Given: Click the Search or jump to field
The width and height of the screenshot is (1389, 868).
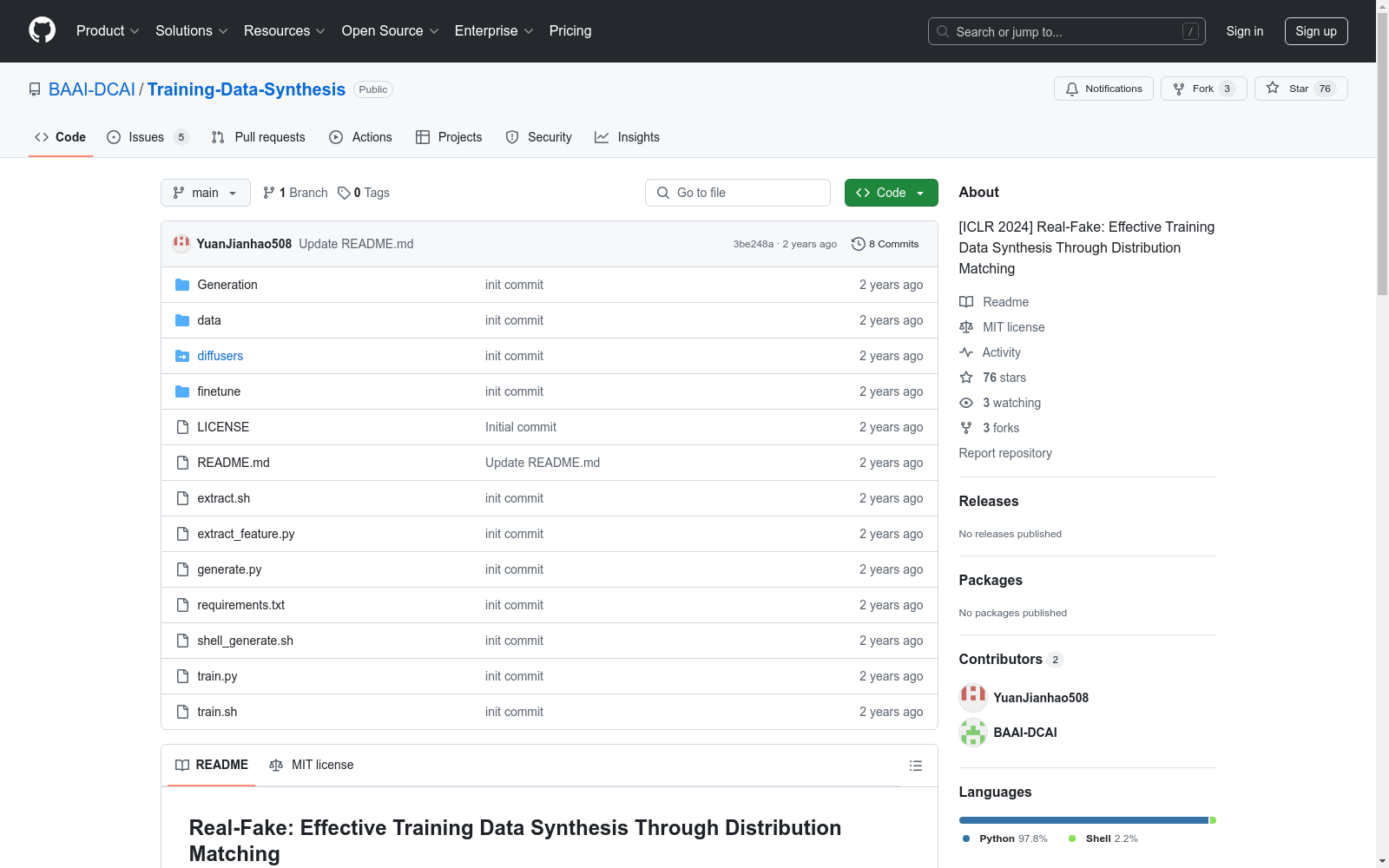Looking at the screenshot, I should click(1067, 31).
